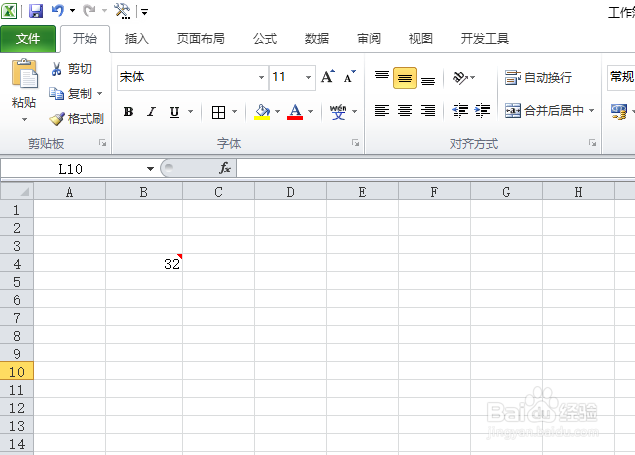Open the font color dropdown arrow
Screen dimensions: 635x455
pos(311,111)
